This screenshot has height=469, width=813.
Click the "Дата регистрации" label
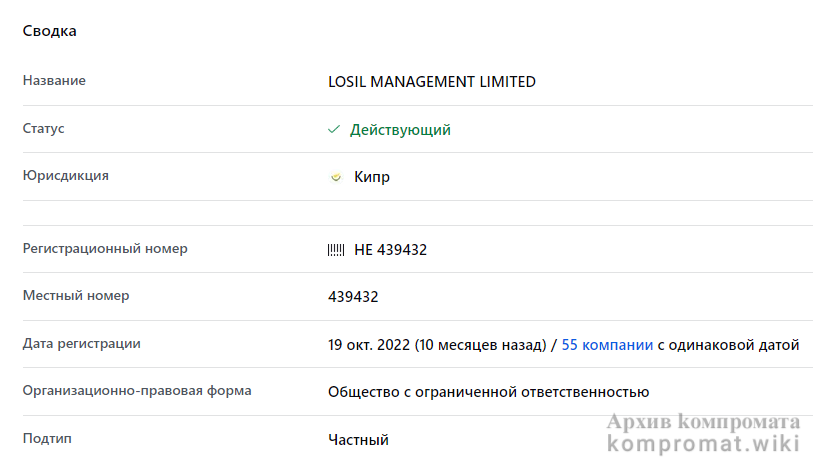pos(82,344)
